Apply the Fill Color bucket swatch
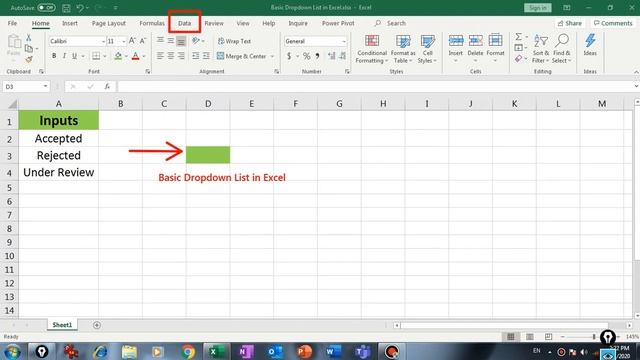This screenshot has width=640, height=360. coord(118,56)
